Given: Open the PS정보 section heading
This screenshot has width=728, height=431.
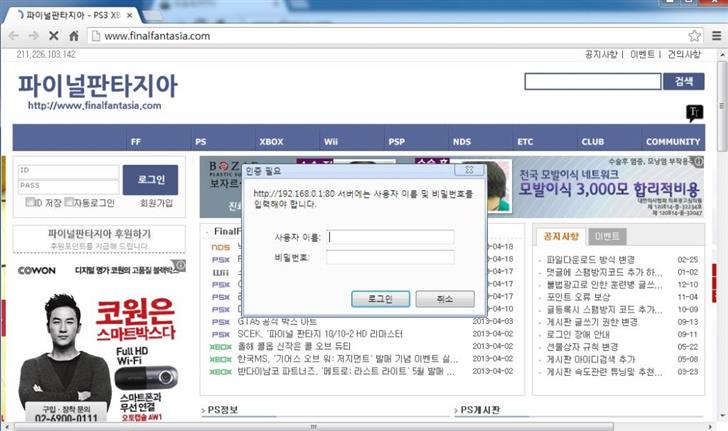Looking at the screenshot, I should pyautogui.click(x=222, y=410).
